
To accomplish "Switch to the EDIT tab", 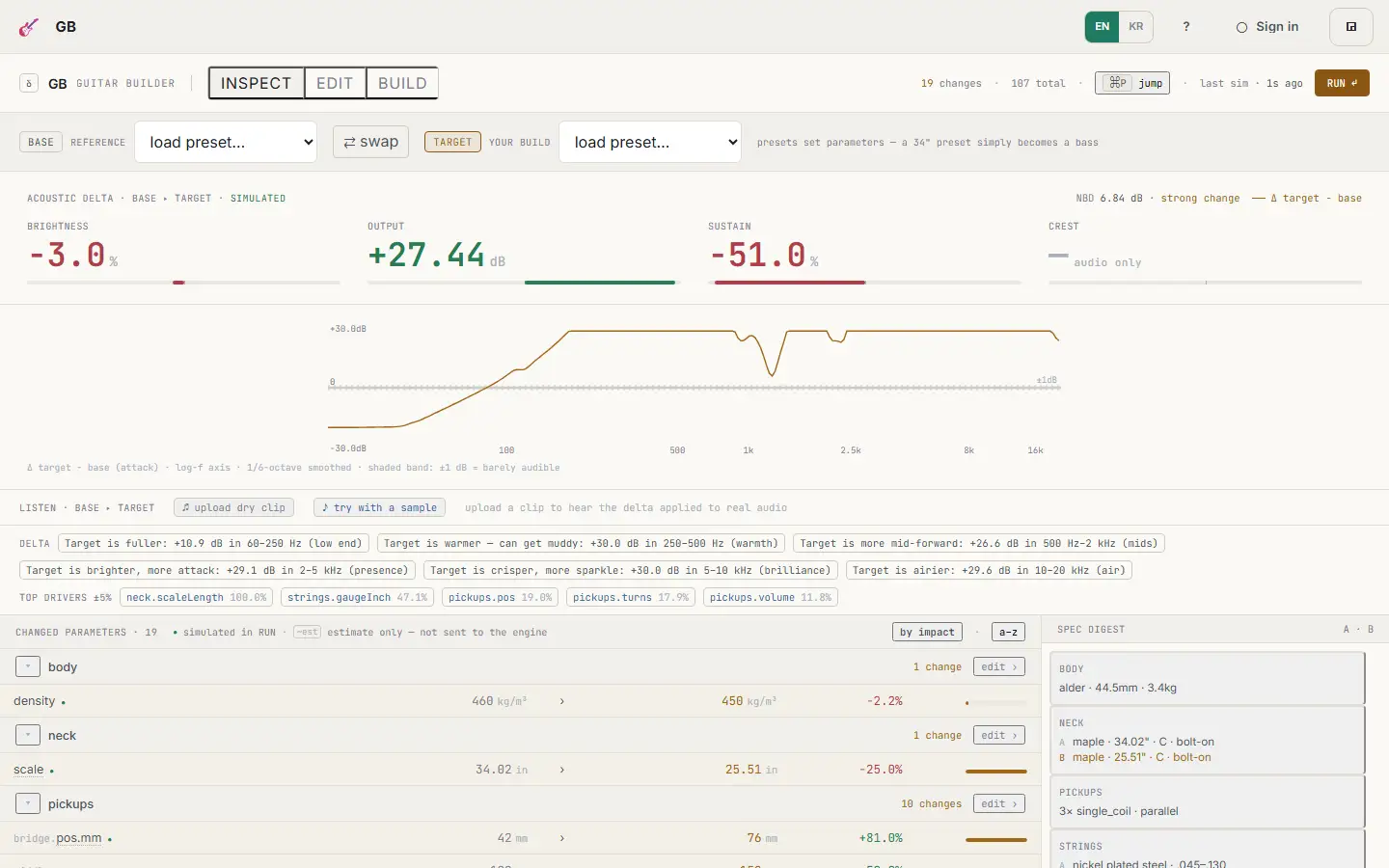I will (x=335, y=83).
